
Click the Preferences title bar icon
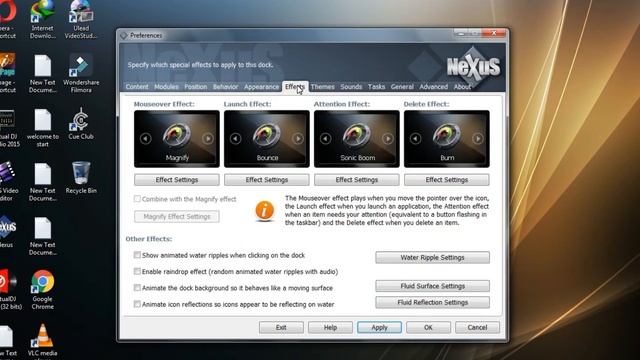pos(124,36)
